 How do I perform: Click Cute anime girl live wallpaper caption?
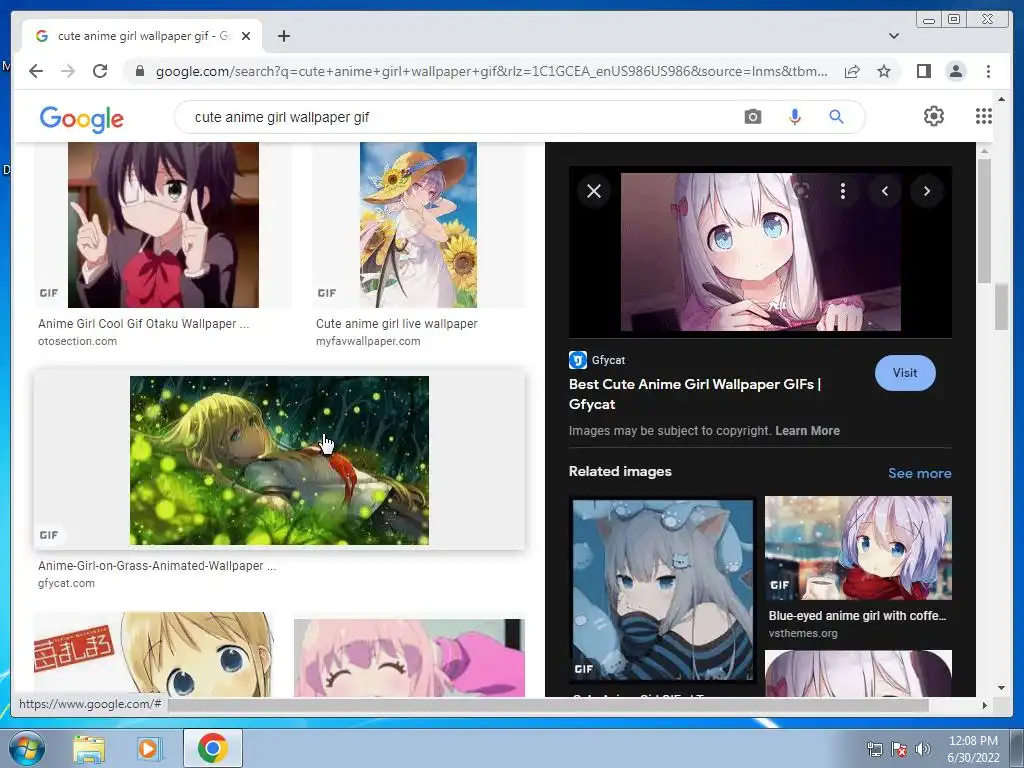click(396, 323)
